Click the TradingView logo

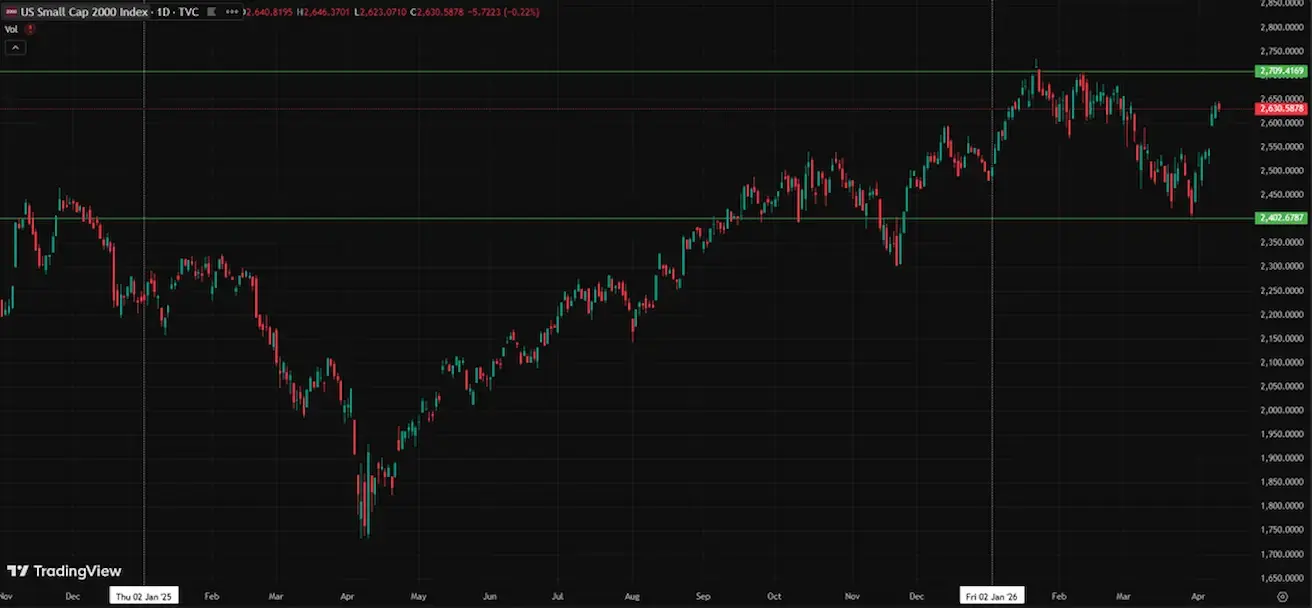click(x=64, y=571)
